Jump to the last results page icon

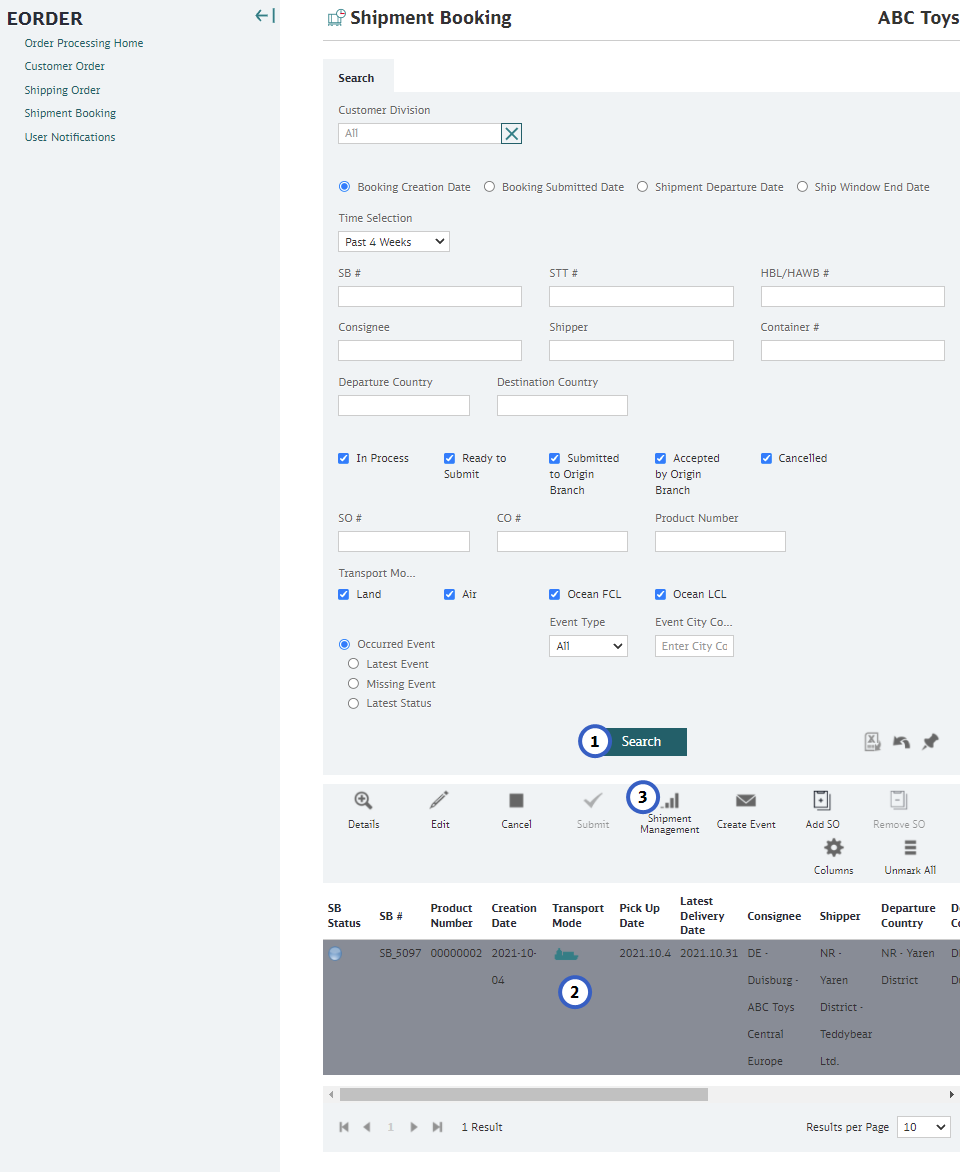[437, 1127]
